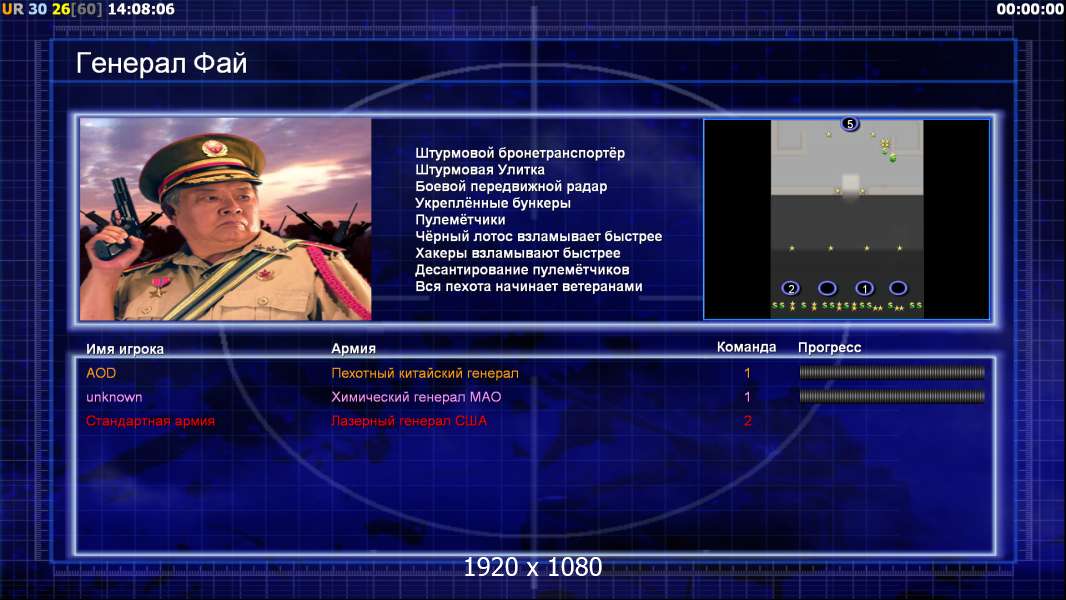The height and width of the screenshot is (600, 1066).
Task: Click 'Пулемётчики' line
Action: tap(460, 219)
